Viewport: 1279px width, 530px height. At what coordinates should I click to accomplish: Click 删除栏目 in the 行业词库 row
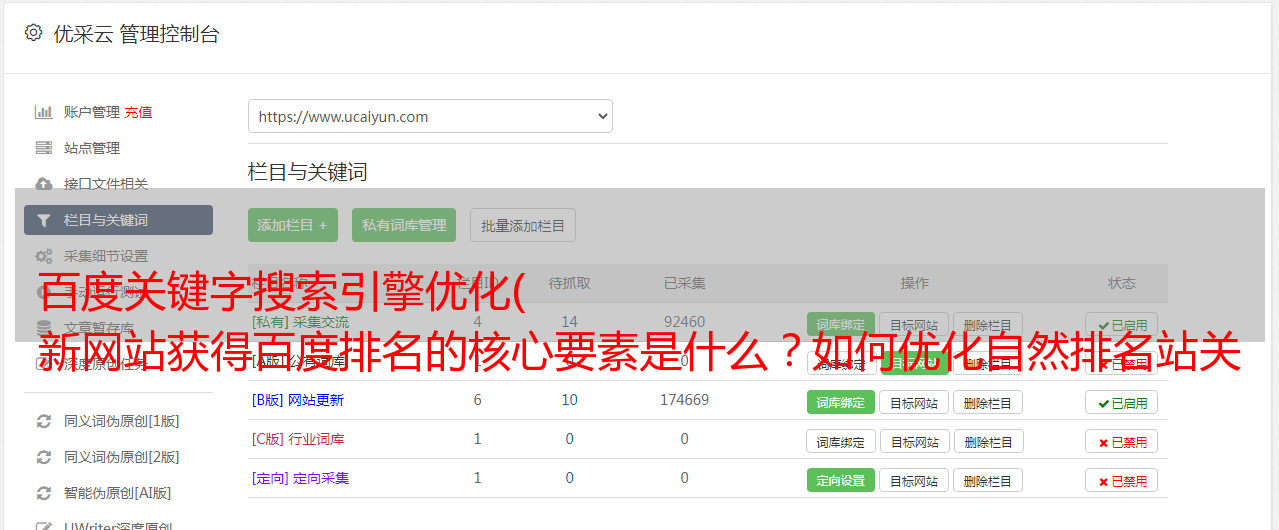tap(988, 441)
